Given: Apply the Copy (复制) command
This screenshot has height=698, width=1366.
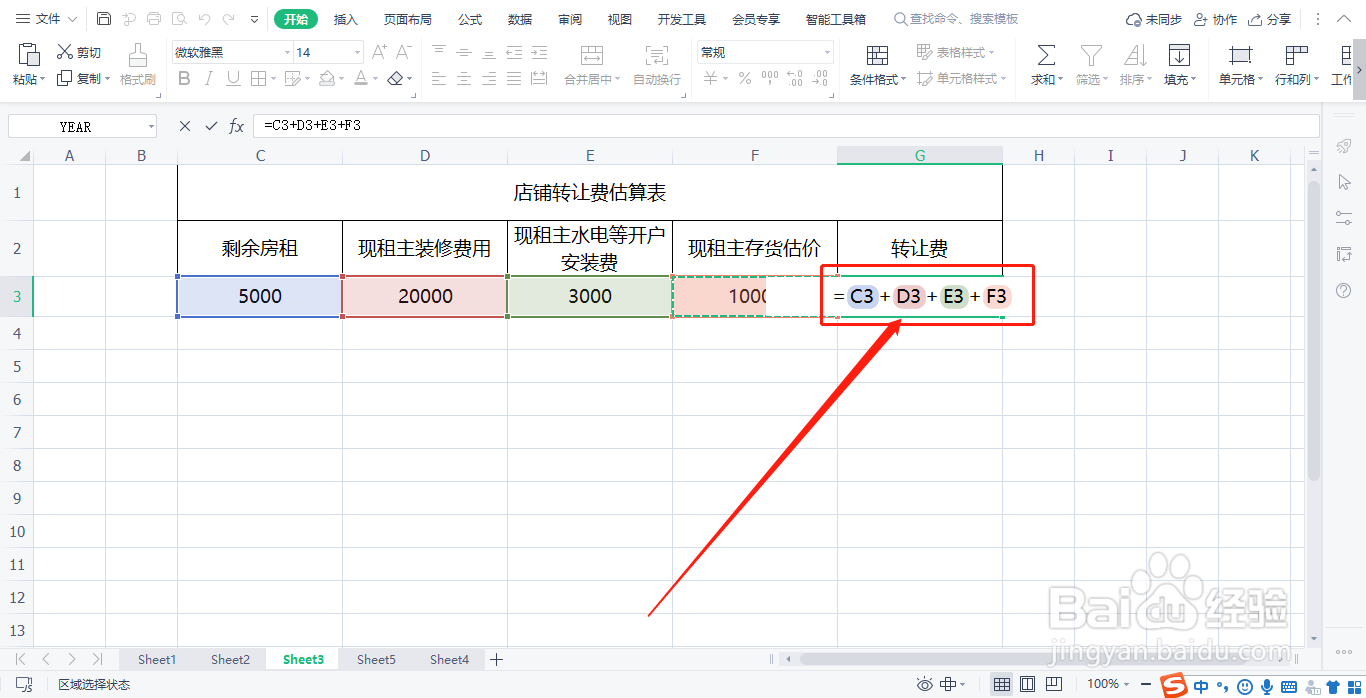Looking at the screenshot, I should [87, 79].
